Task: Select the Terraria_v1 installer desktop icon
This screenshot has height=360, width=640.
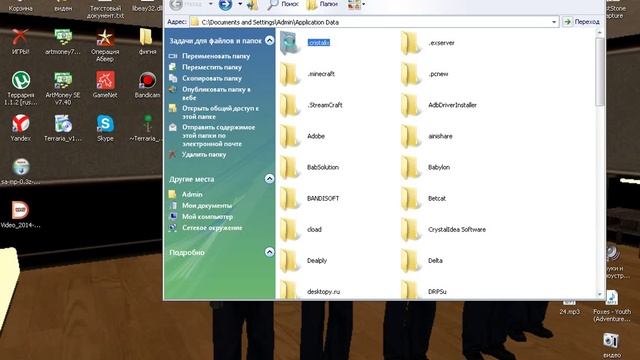Action: pos(63,128)
